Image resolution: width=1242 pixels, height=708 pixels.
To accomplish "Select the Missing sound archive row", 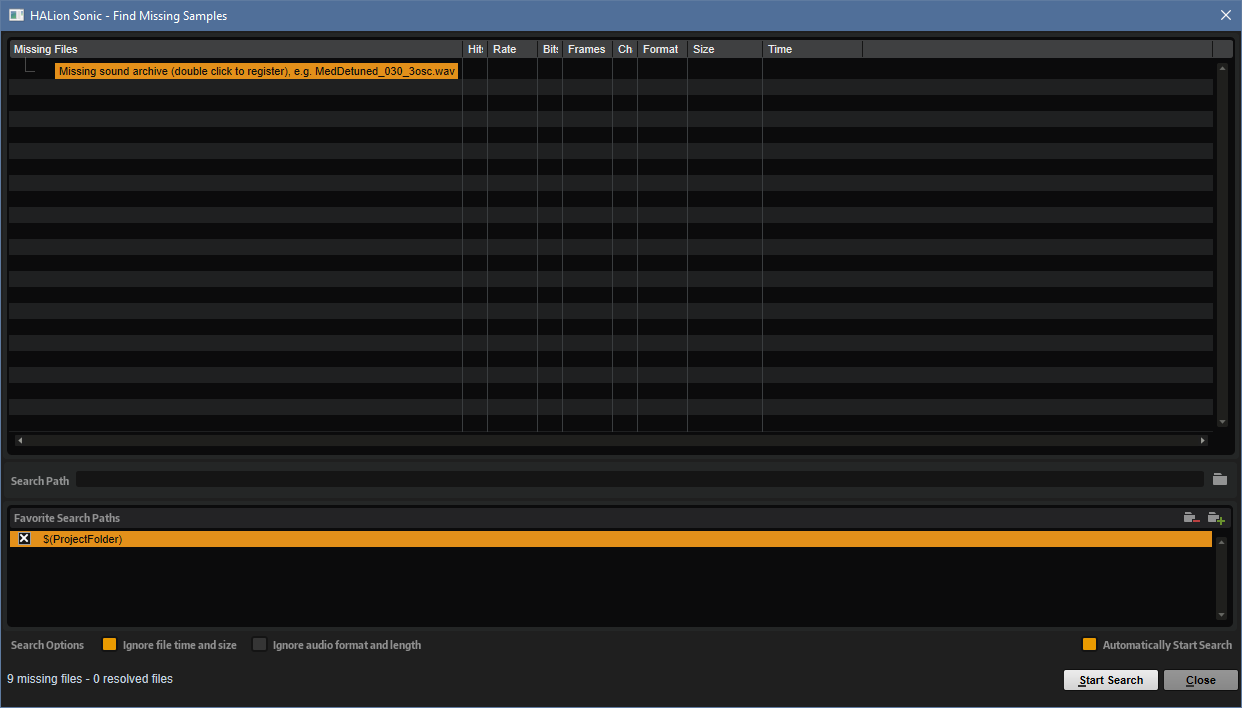I will tap(257, 71).
